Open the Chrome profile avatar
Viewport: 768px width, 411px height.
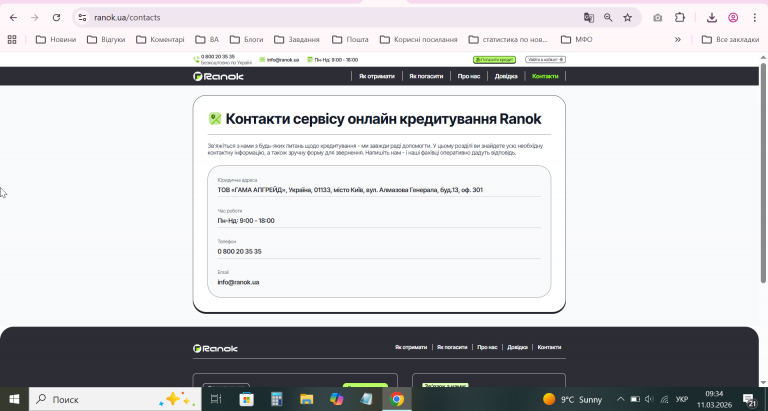(x=733, y=18)
